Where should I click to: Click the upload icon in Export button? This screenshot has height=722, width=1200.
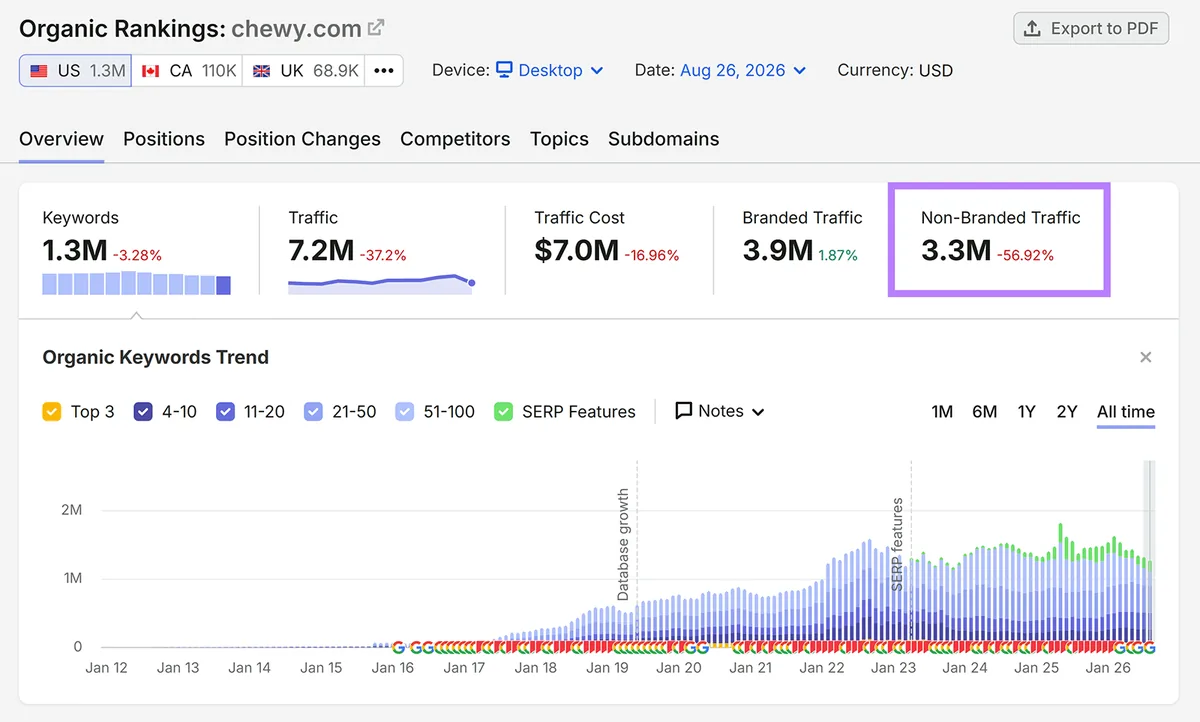pos(1033,29)
